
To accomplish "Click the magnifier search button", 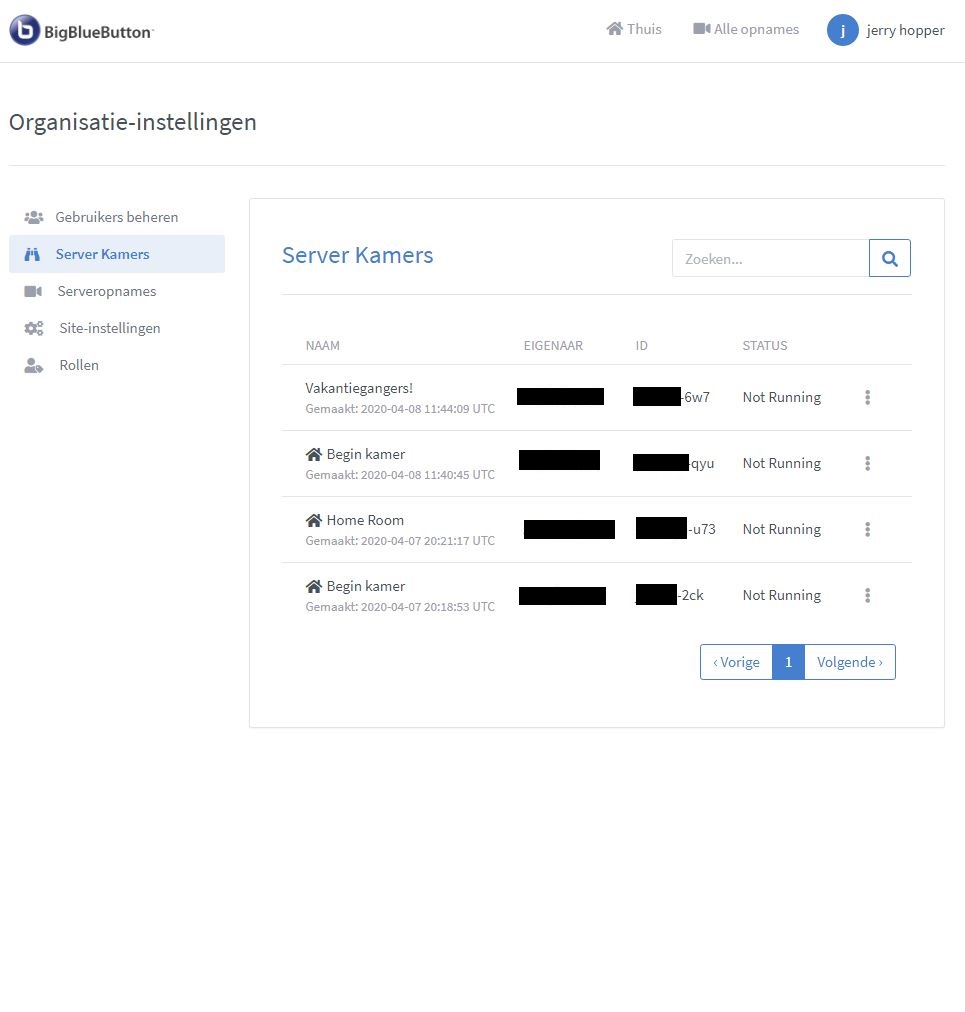I will pyautogui.click(x=889, y=258).
